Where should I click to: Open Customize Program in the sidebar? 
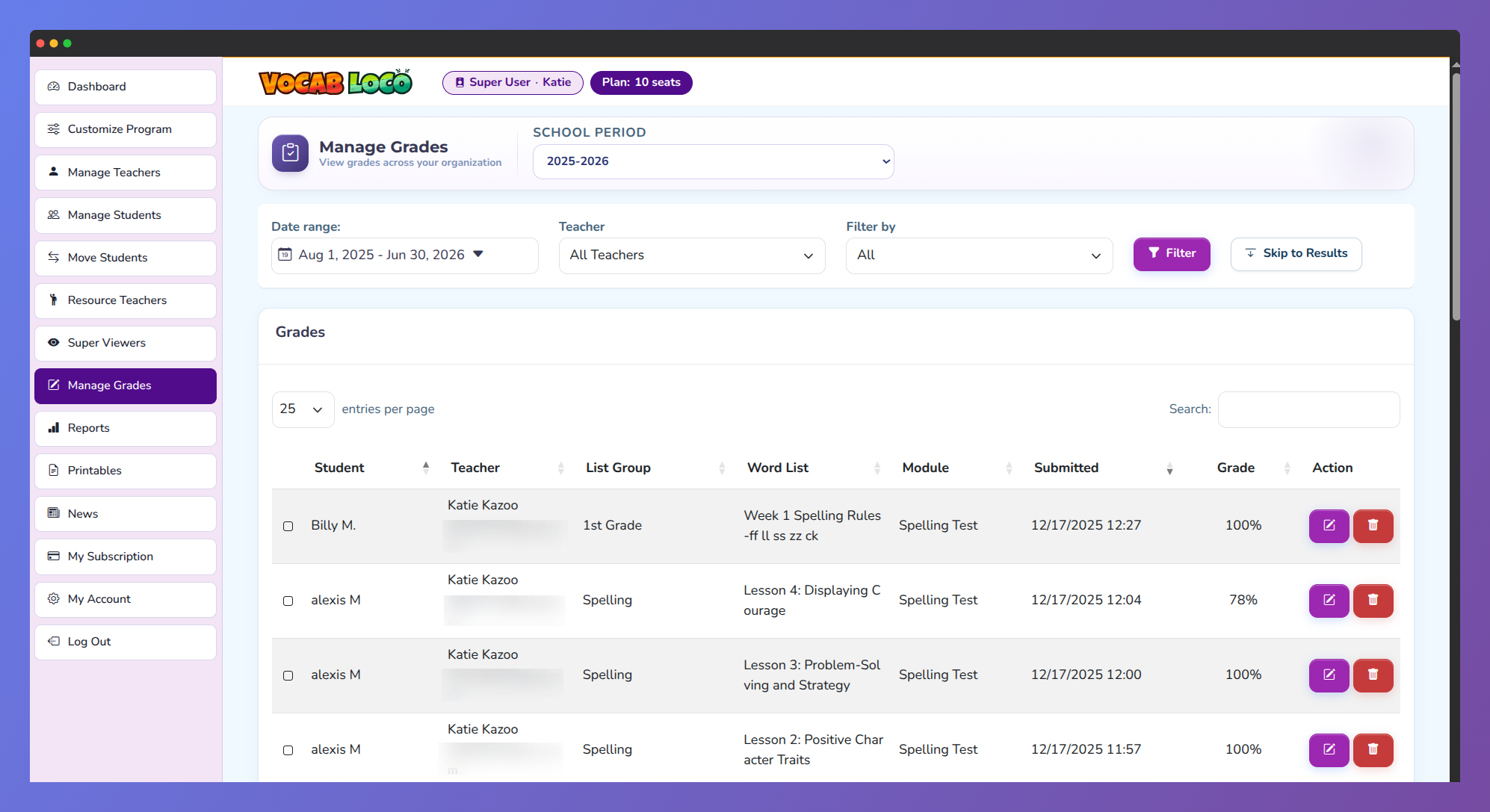(x=126, y=129)
